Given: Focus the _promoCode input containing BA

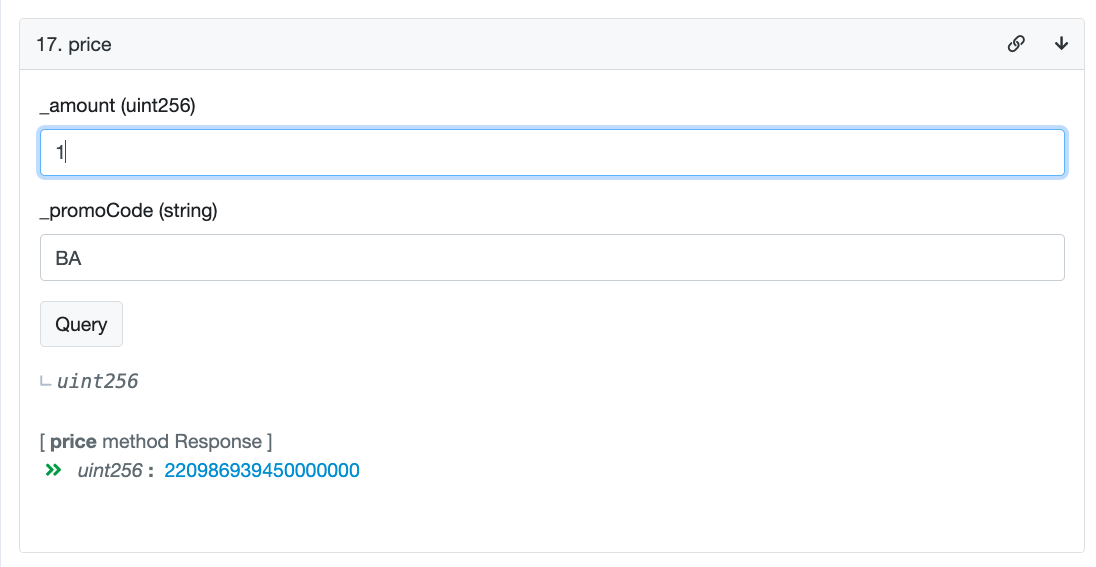Looking at the screenshot, I should [552, 258].
